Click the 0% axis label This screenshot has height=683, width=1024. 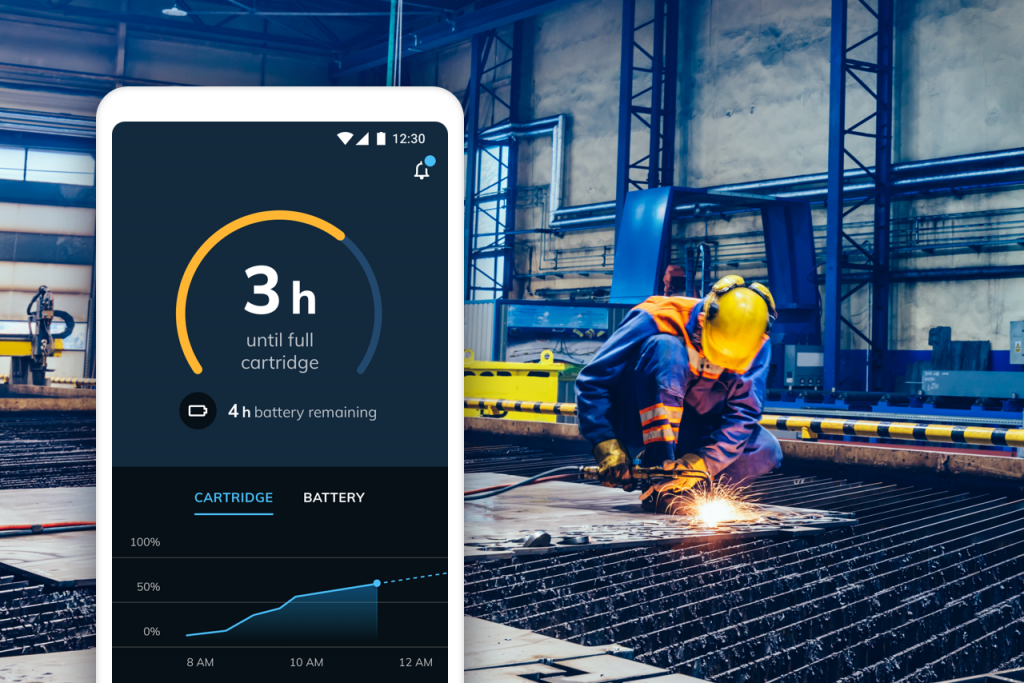click(152, 631)
